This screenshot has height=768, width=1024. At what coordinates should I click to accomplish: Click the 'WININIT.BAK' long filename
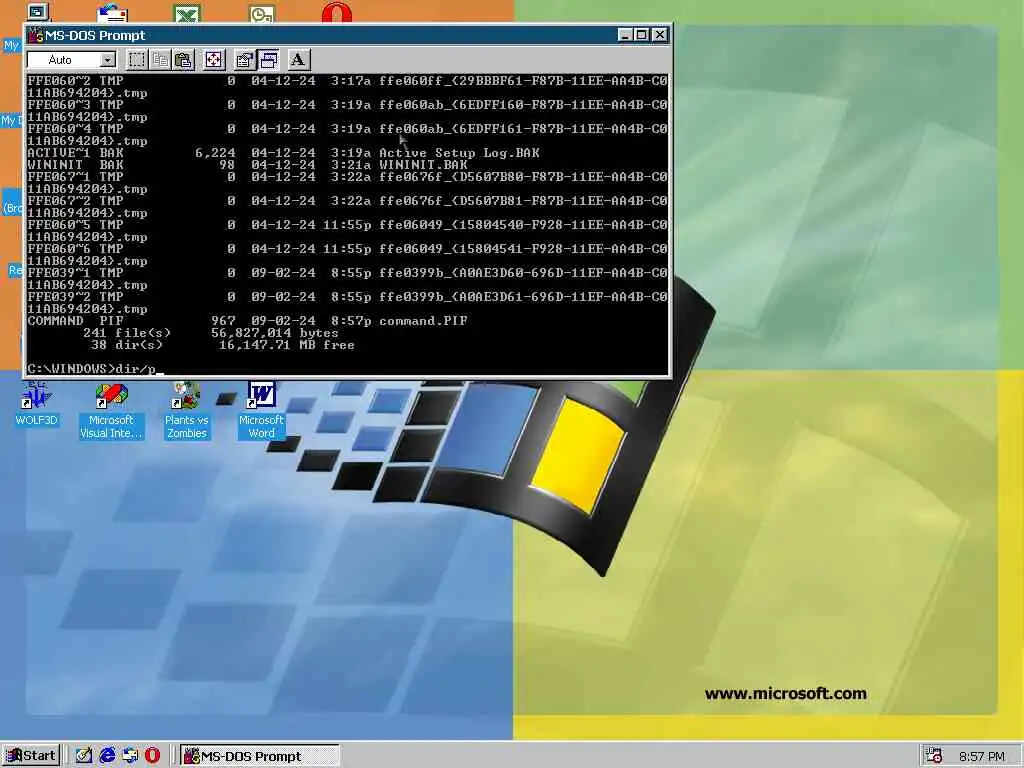(x=423, y=165)
